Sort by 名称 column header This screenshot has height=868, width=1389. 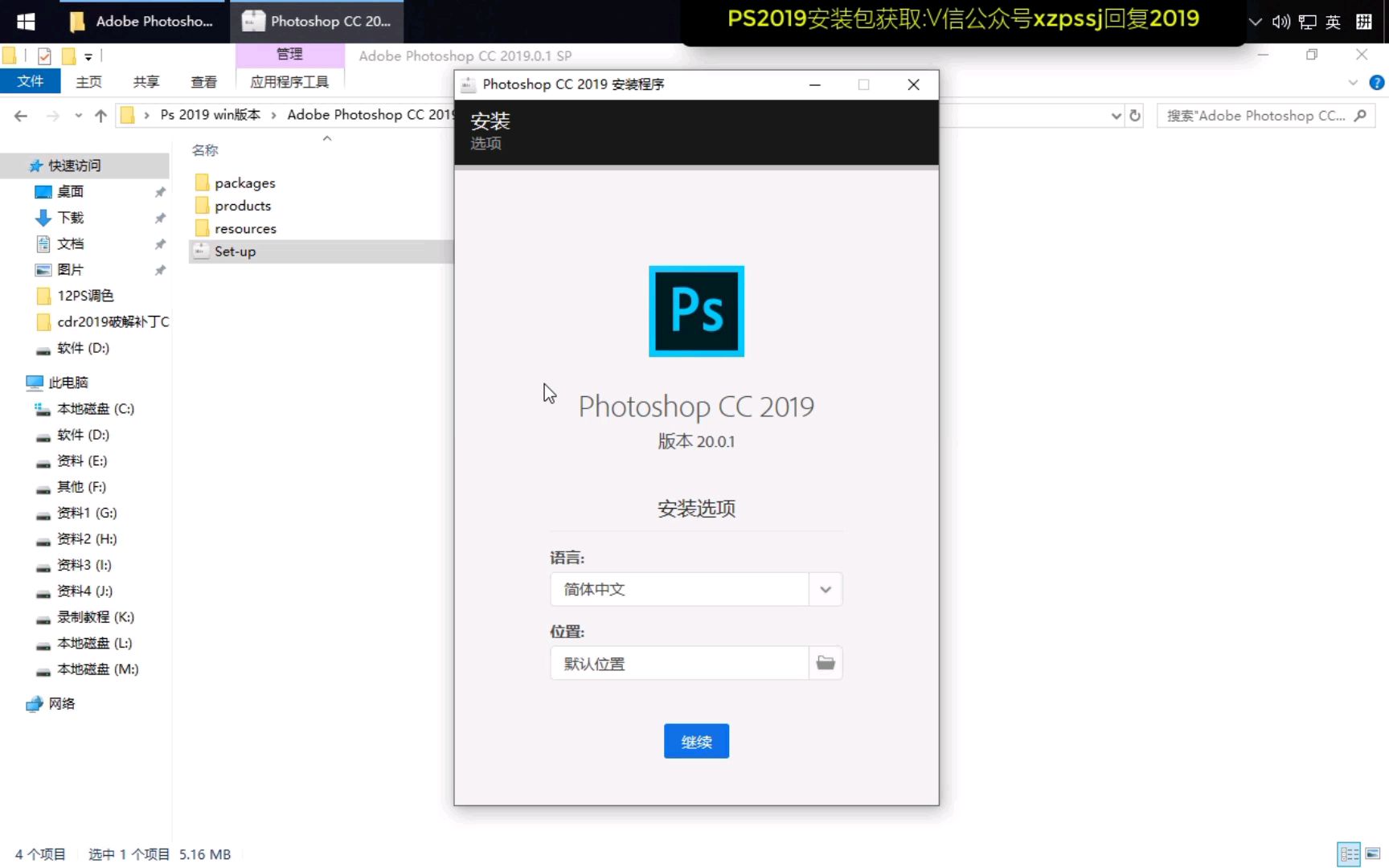(x=205, y=150)
